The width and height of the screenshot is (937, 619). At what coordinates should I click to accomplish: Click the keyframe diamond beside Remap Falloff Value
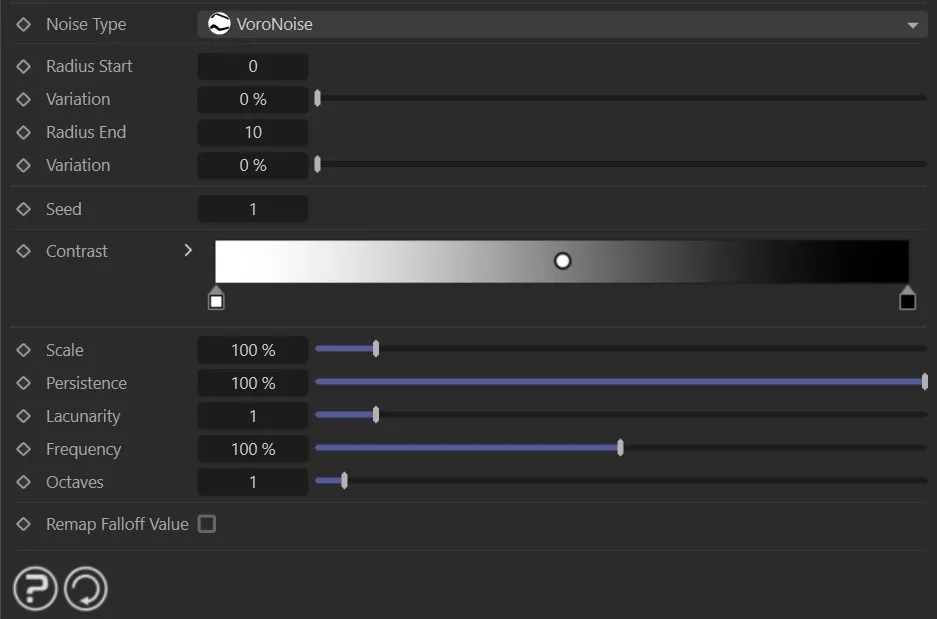point(24,524)
